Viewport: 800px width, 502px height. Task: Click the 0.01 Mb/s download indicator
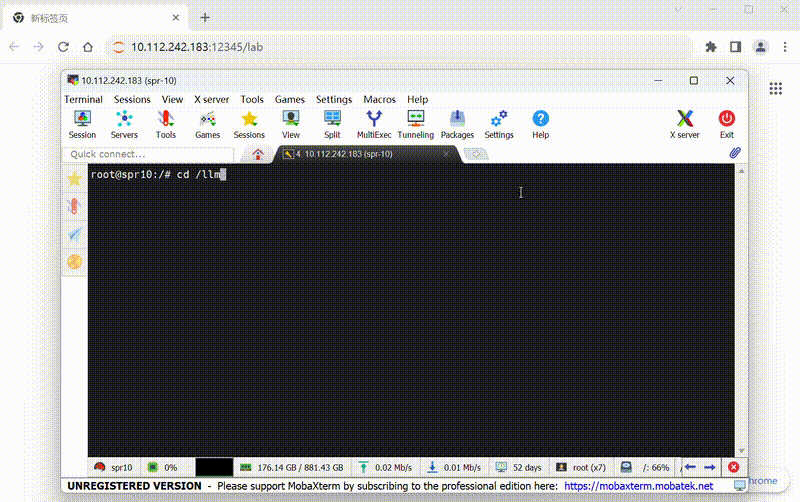pos(455,467)
